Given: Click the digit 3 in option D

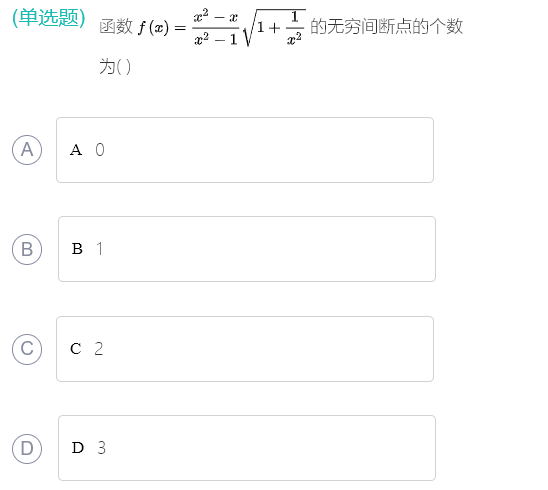Looking at the screenshot, I should coord(101,448).
